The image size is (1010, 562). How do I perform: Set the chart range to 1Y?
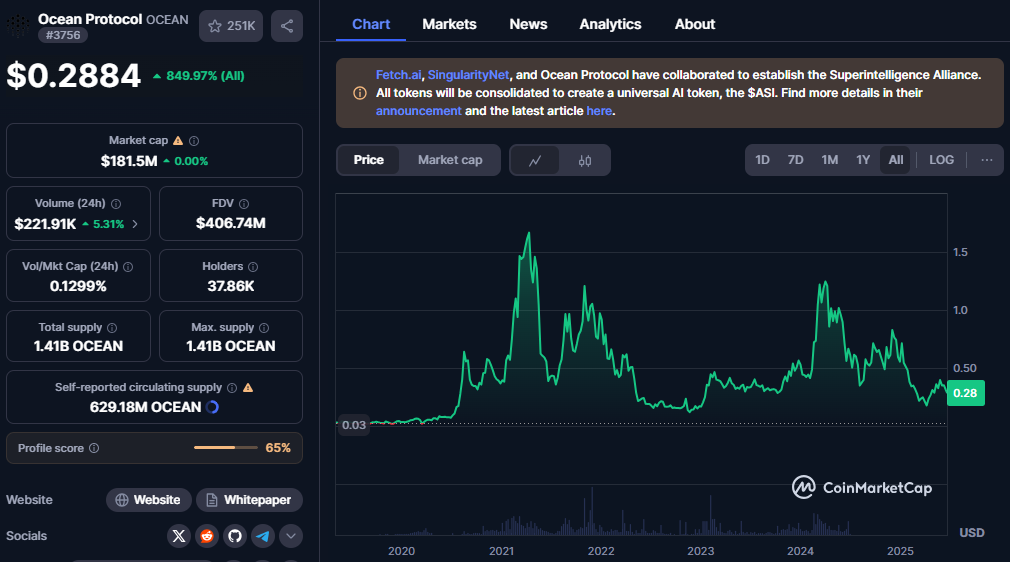click(863, 160)
